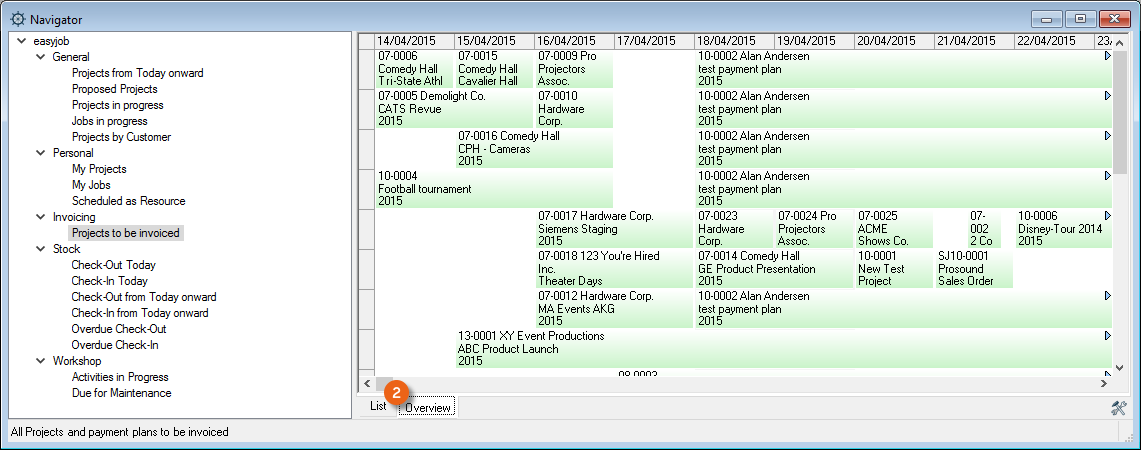The height and width of the screenshot is (450, 1141).
Task: Collapse the easyjob root node
Action: 23,41
